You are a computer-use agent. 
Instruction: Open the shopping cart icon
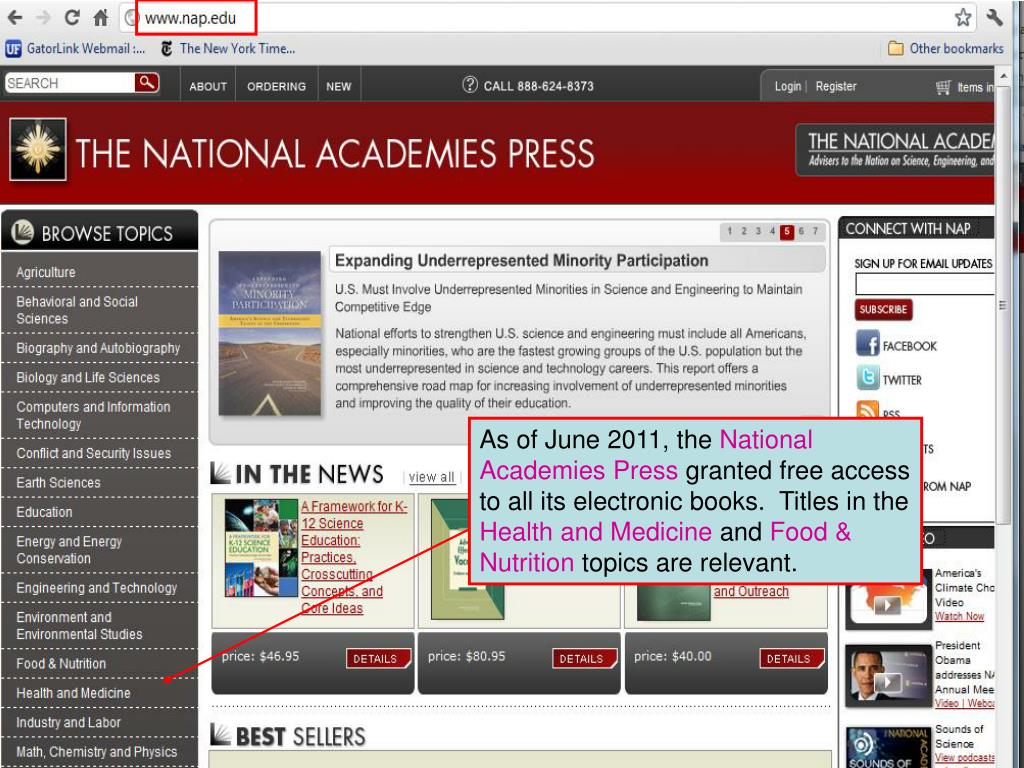943,87
